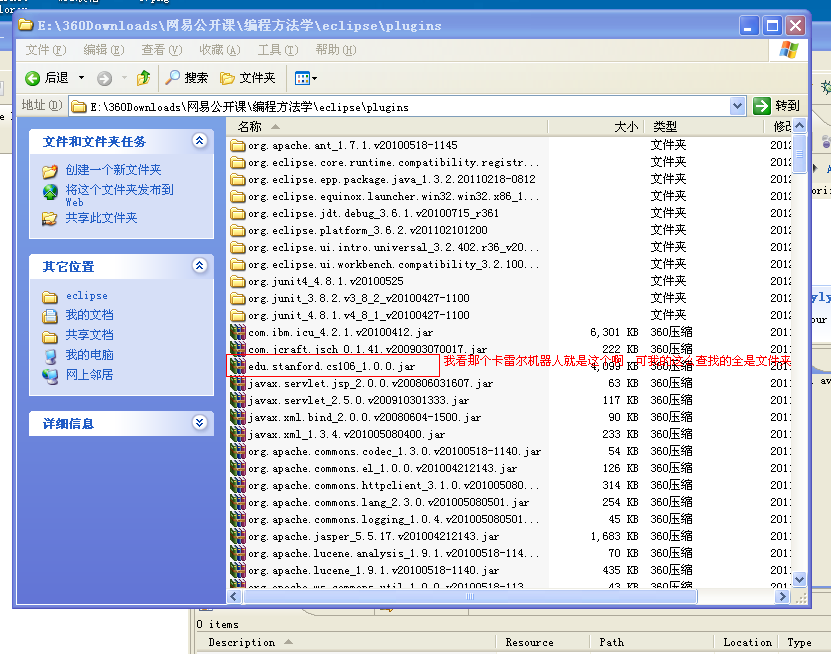Select folder icon of org.eclipse.platform_3.6.2
Image resolution: width=831 pixels, height=654 pixels.
tap(238, 230)
